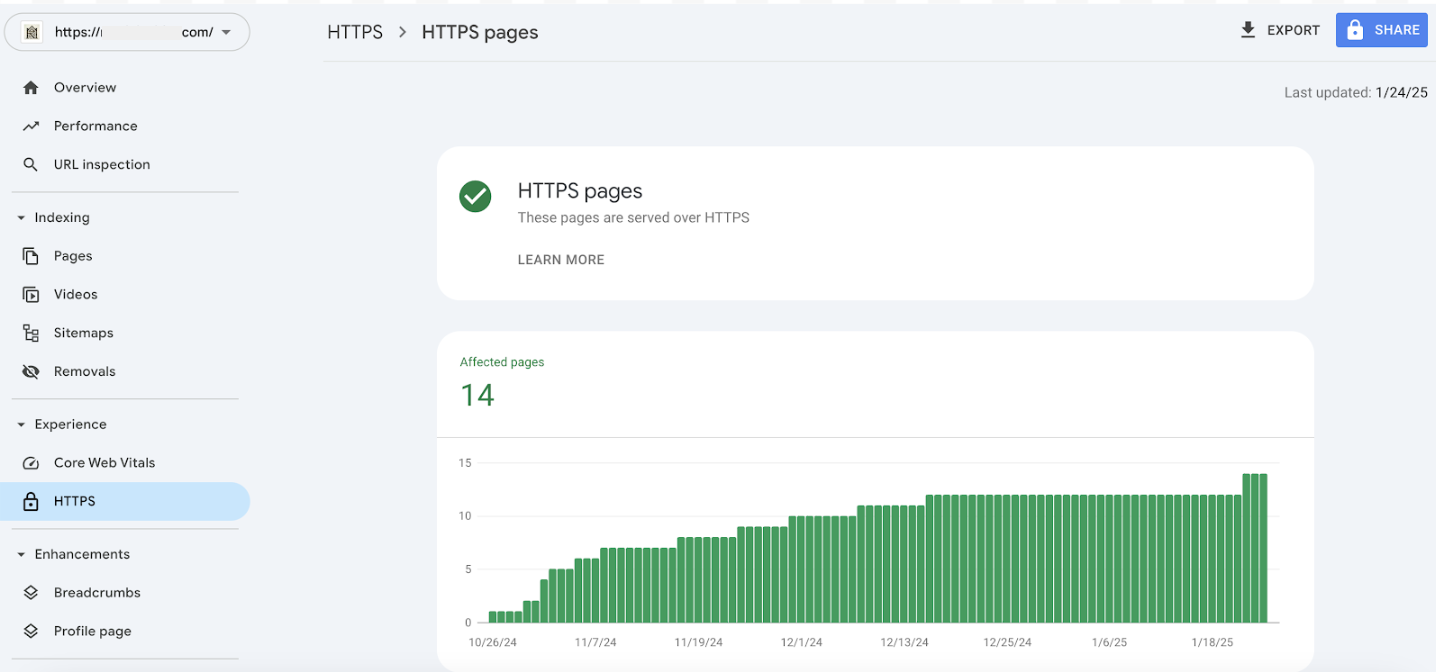Click These pages are served over HTTPS text

click(x=633, y=218)
